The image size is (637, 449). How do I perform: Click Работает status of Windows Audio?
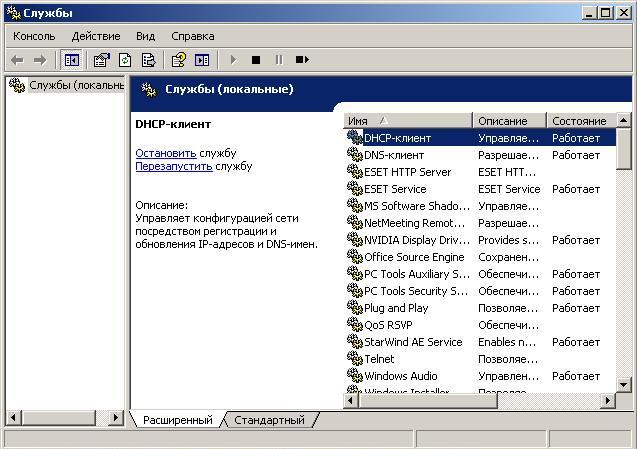click(576, 376)
